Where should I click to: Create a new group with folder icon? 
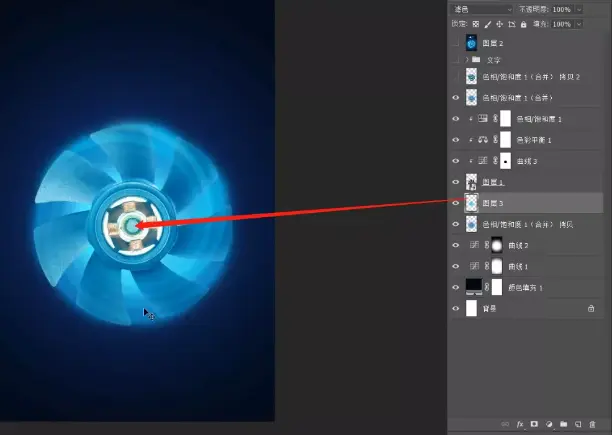[563, 424]
